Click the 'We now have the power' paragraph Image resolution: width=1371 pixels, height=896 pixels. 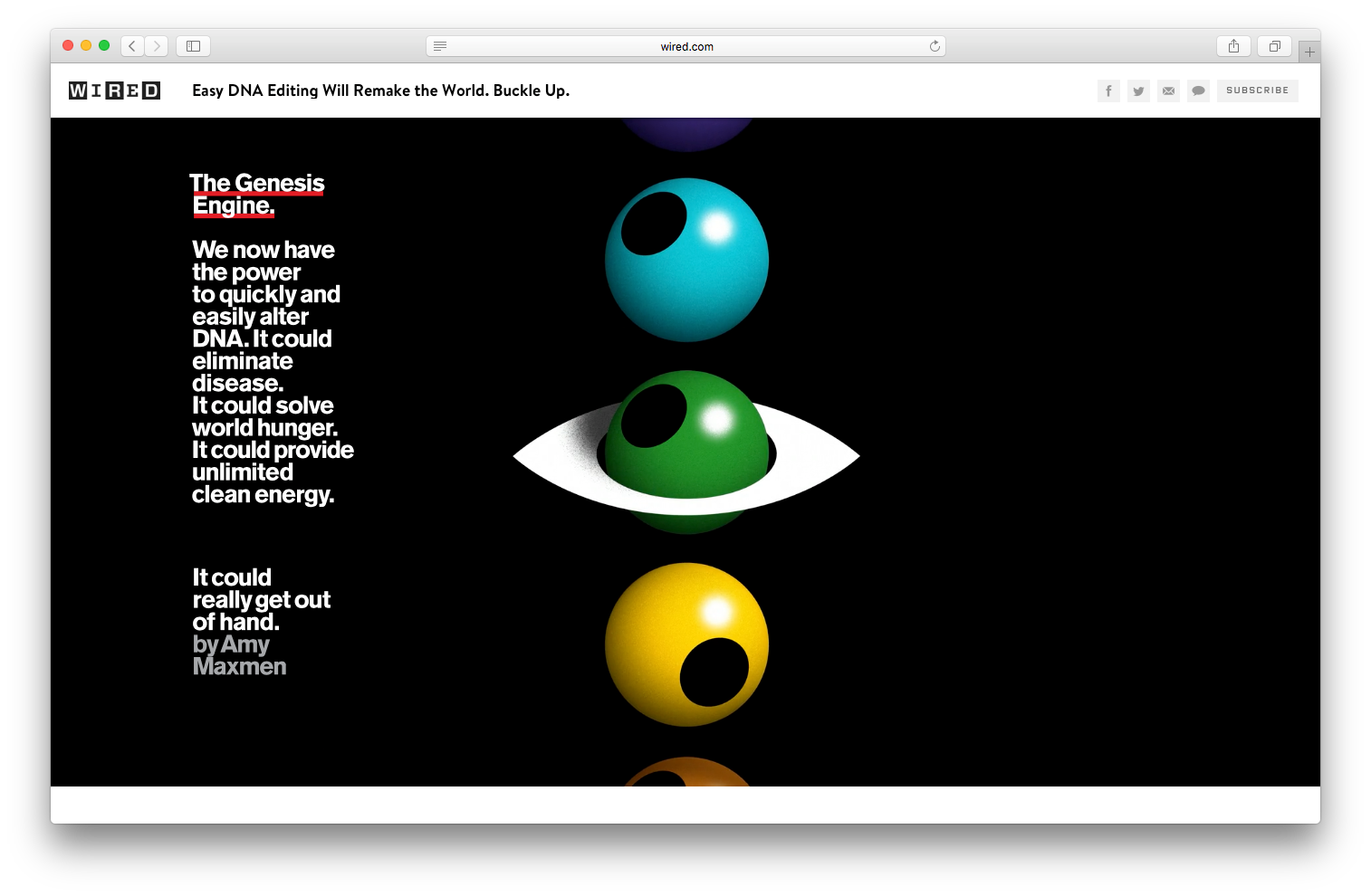(273, 372)
